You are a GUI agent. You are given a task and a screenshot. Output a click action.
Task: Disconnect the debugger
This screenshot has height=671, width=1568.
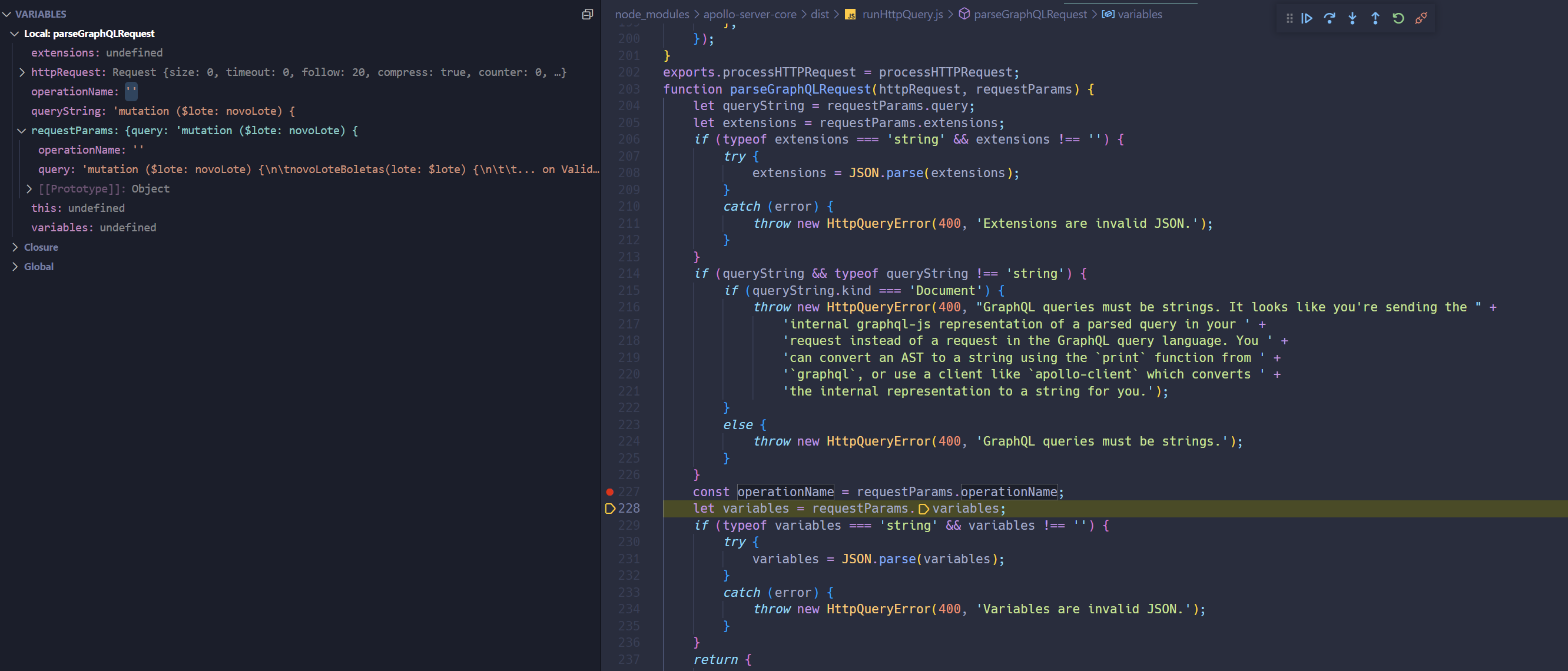(1421, 18)
